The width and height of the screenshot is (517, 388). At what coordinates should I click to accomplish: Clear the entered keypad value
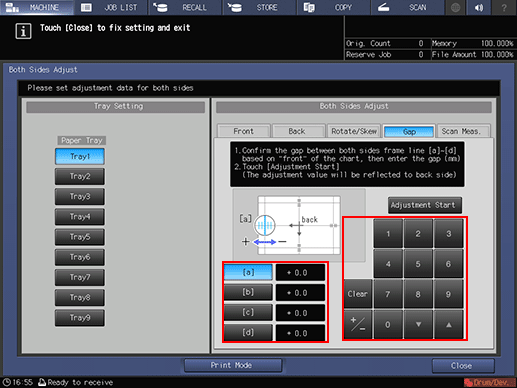click(357, 294)
